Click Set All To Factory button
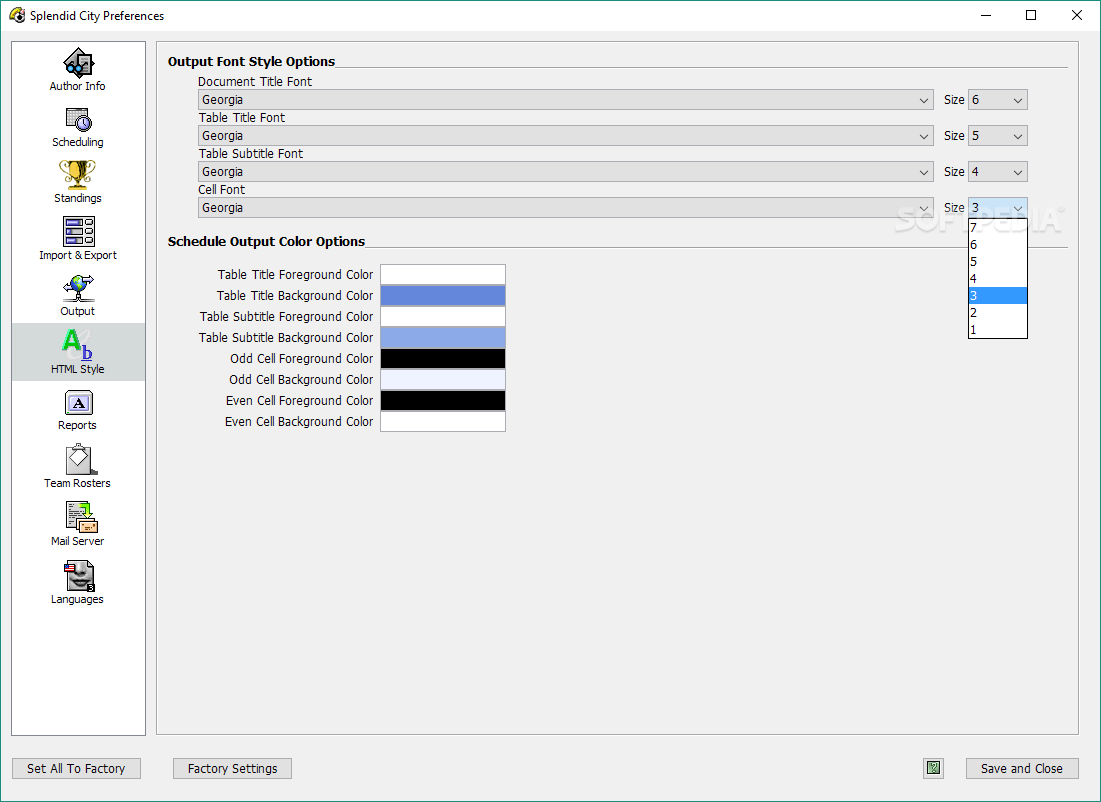Viewport: 1101px width, 802px height. (77, 768)
